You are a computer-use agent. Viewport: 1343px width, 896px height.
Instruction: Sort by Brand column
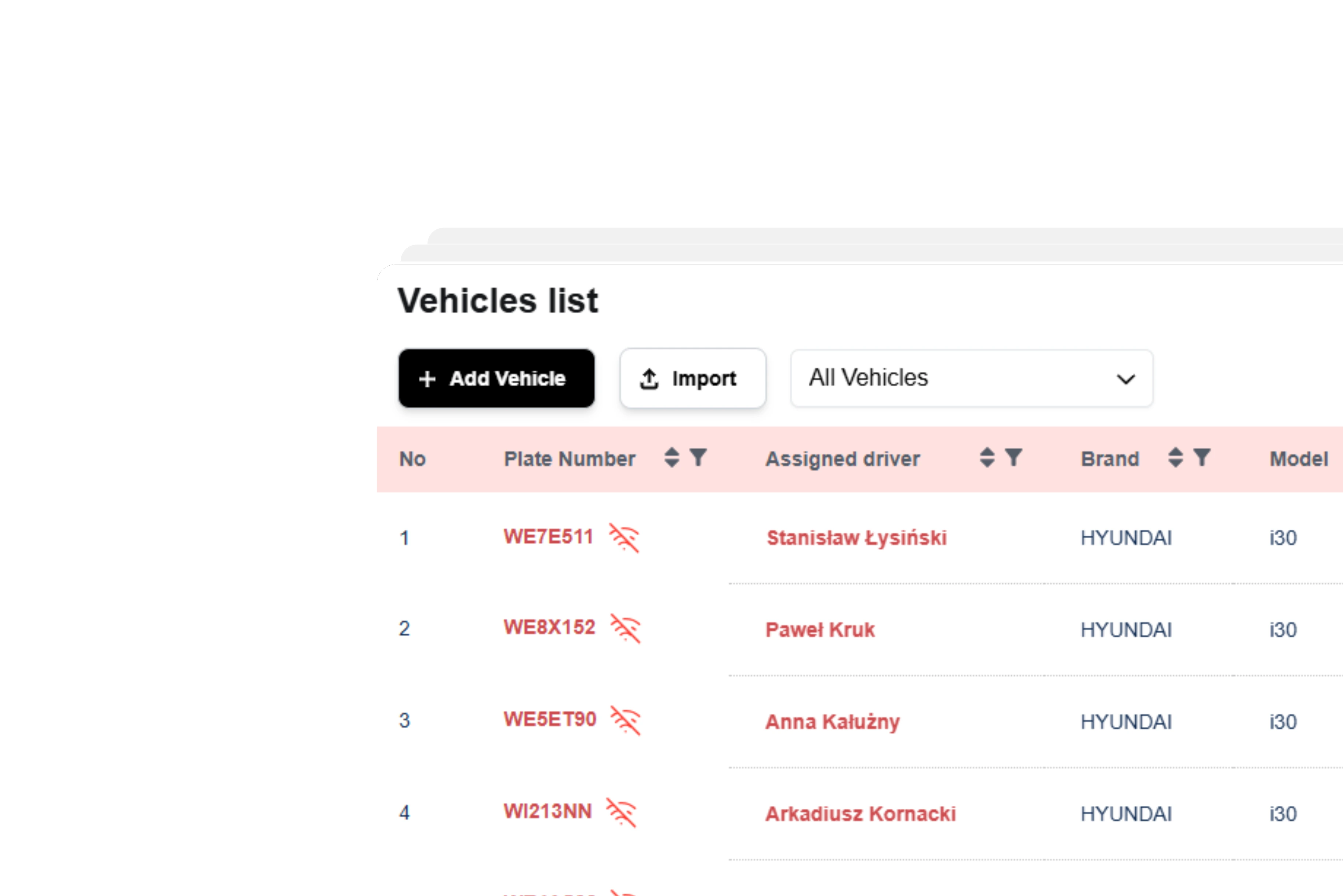[x=1176, y=458]
